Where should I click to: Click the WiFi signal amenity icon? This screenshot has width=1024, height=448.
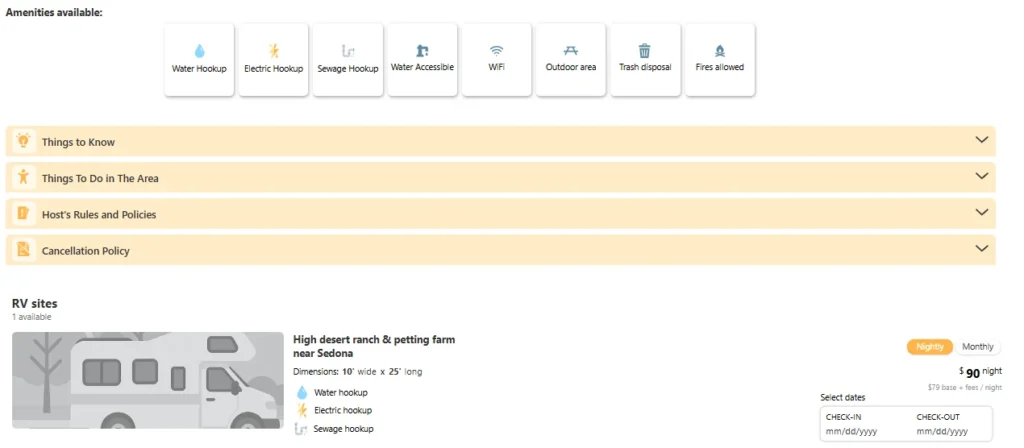[496, 51]
